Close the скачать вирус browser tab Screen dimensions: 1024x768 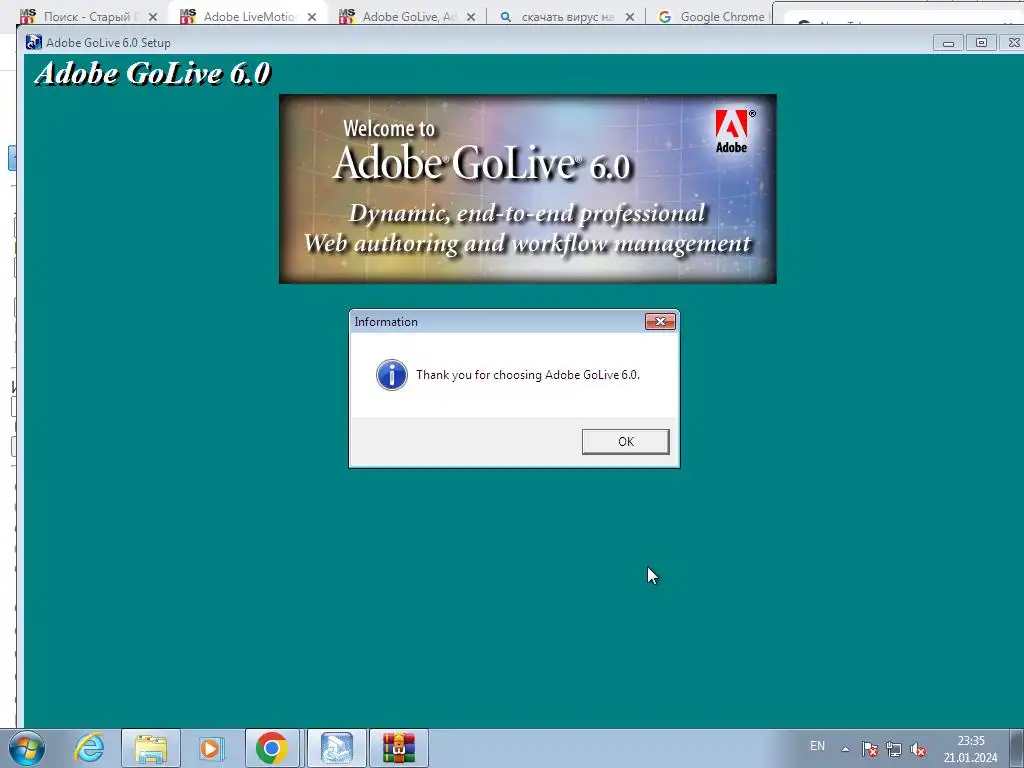pyautogui.click(x=630, y=17)
